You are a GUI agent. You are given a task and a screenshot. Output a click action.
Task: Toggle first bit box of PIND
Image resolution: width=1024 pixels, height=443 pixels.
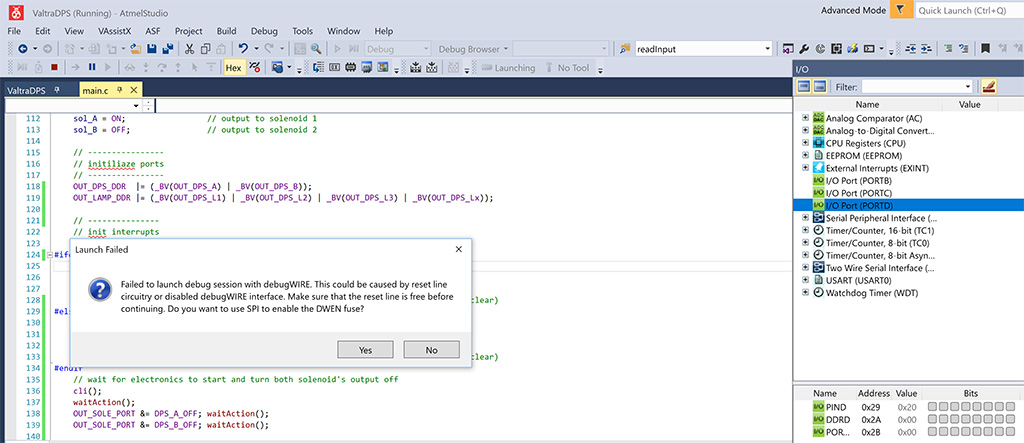point(933,406)
